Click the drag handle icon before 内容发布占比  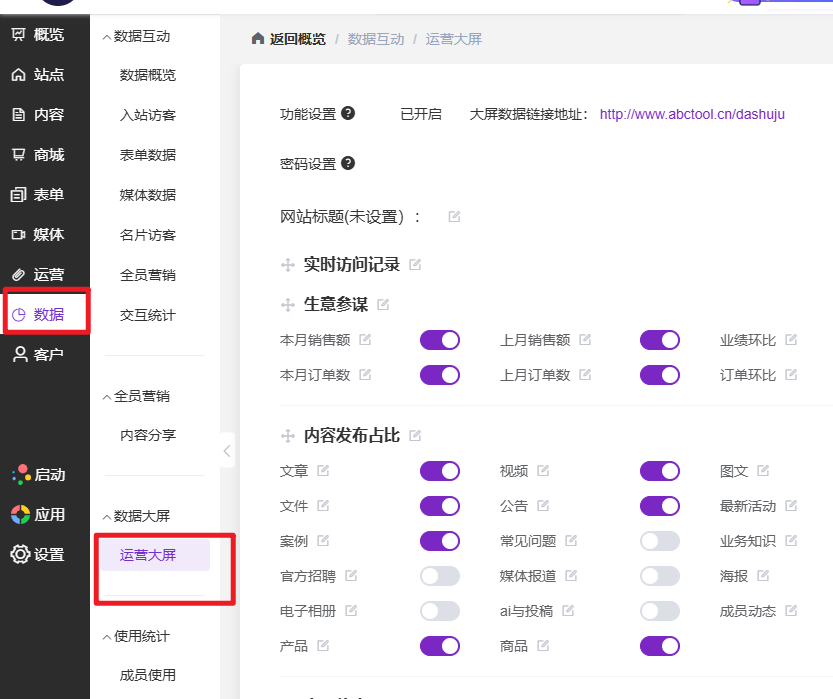(x=288, y=436)
